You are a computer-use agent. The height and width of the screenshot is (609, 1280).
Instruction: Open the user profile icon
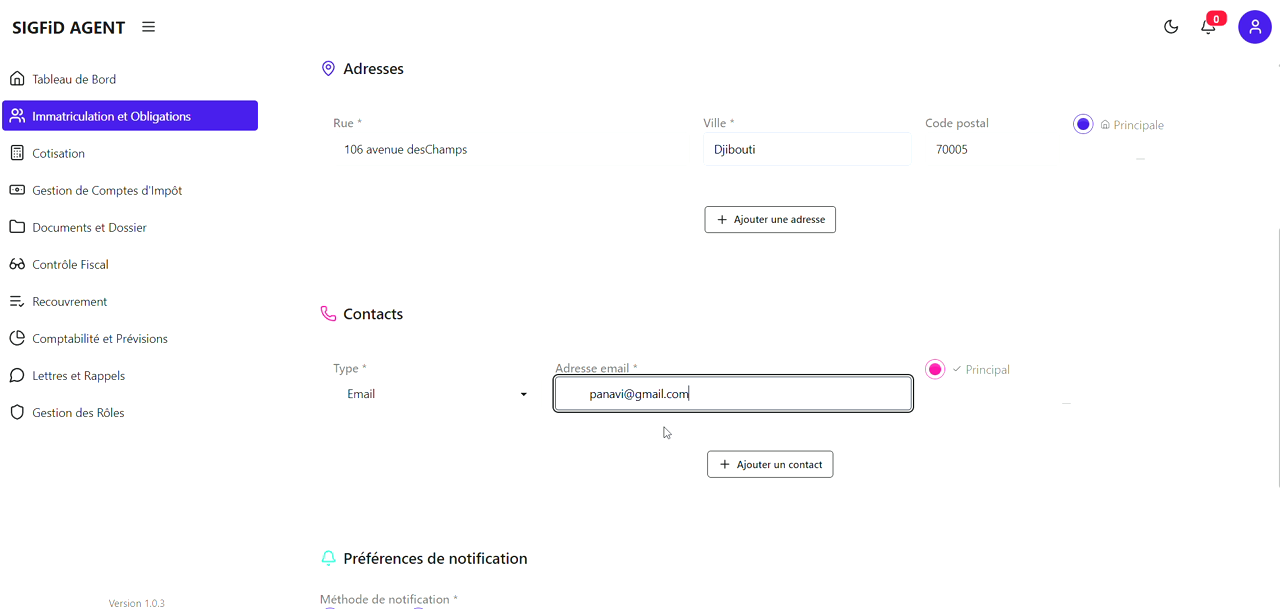pos(1255,27)
